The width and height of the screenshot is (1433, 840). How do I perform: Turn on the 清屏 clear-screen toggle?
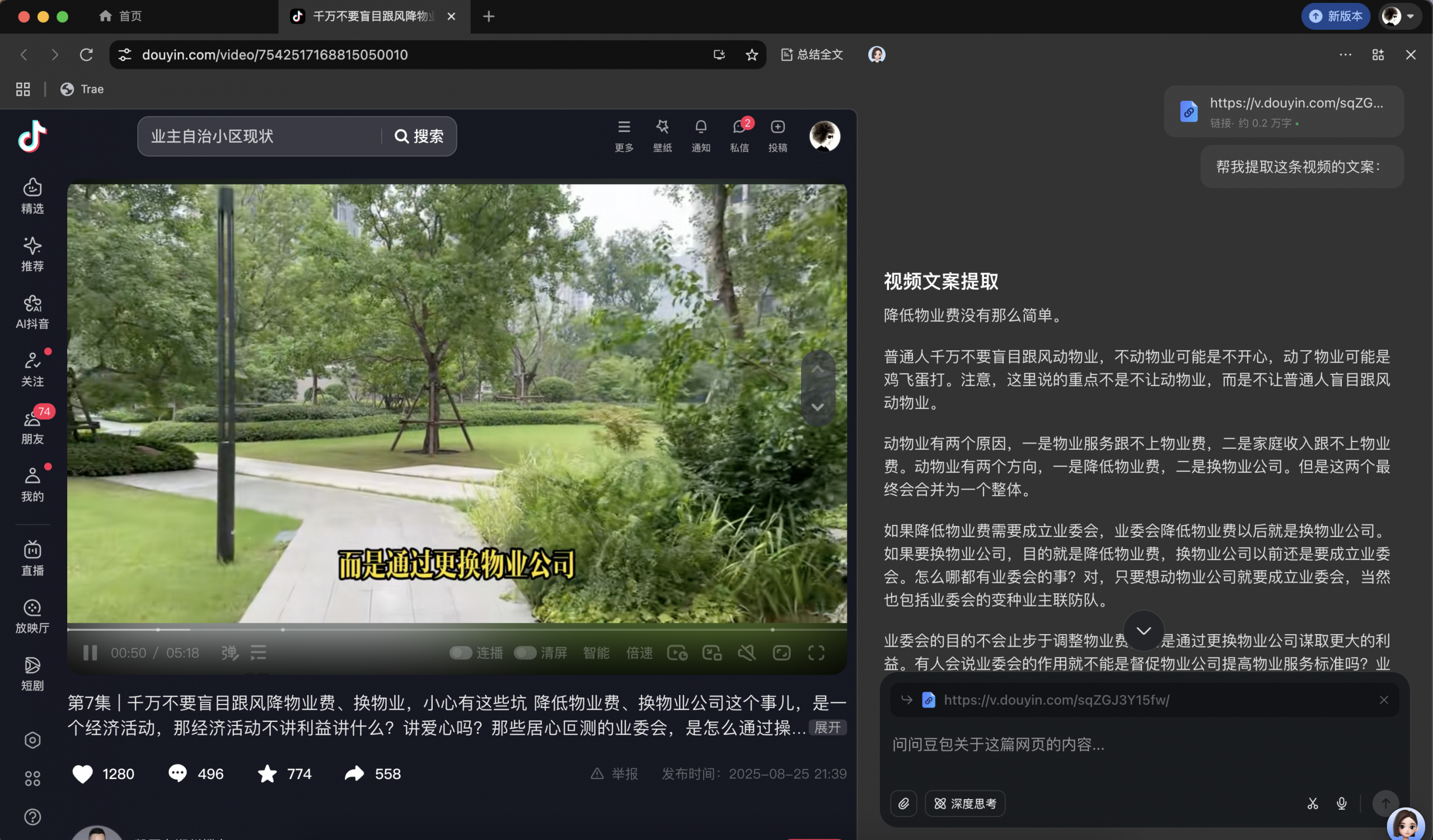pyautogui.click(x=526, y=653)
